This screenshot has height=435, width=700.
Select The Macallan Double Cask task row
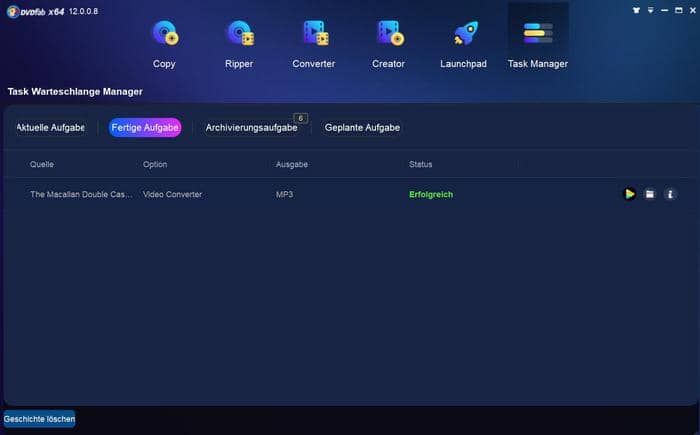click(x=80, y=194)
